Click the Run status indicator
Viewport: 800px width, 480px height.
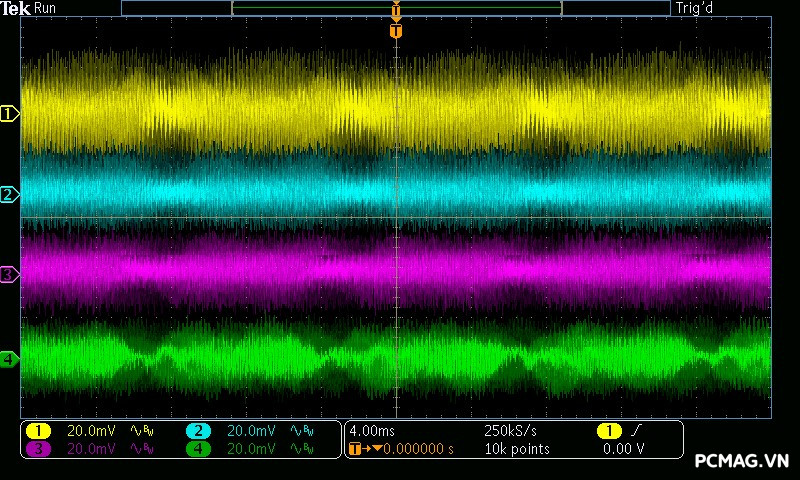pos(45,8)
